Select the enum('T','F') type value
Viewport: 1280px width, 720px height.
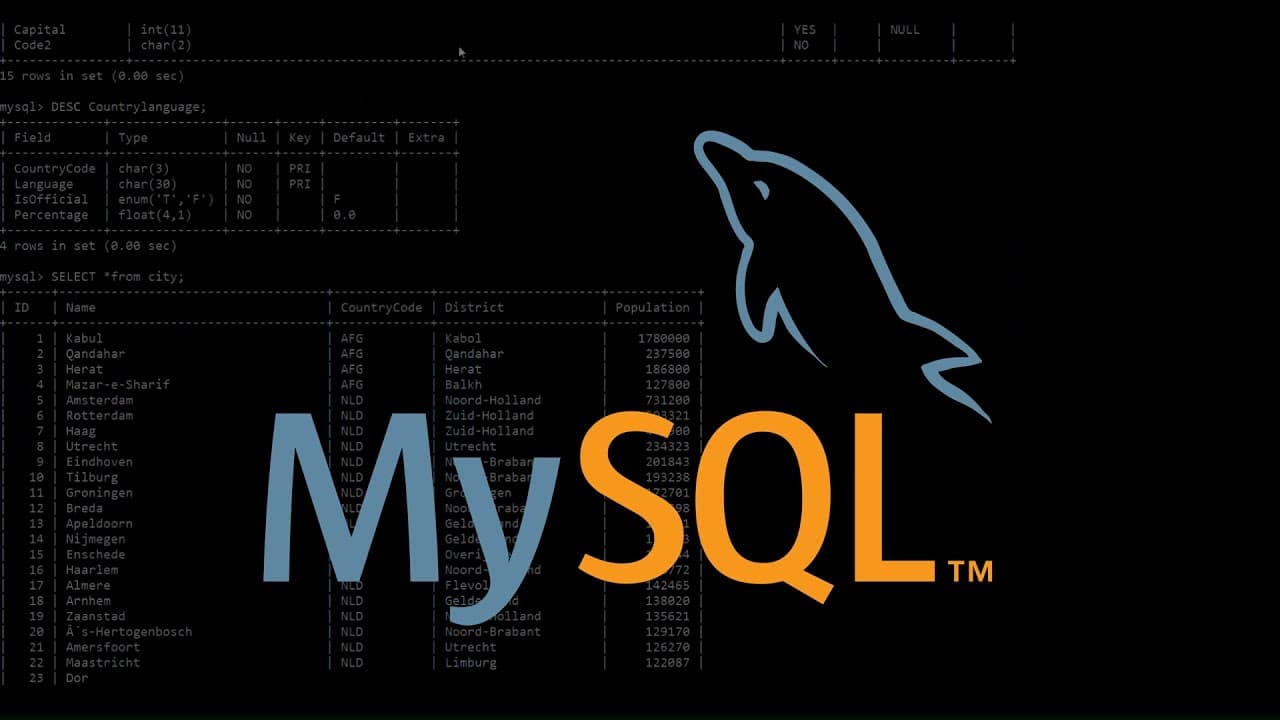click(x=166, y=199)
